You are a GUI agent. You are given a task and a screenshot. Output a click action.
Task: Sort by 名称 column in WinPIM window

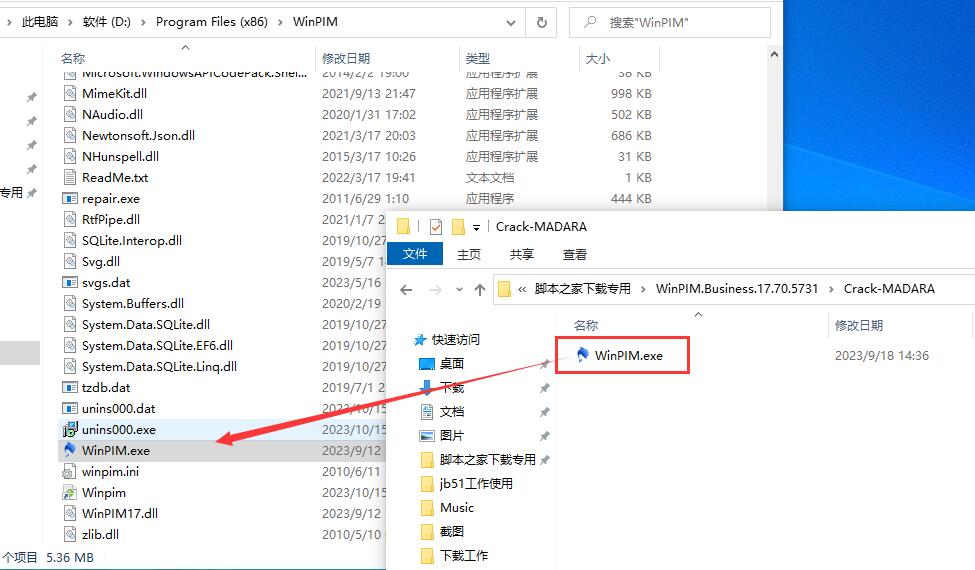click(x=73, y=58)
